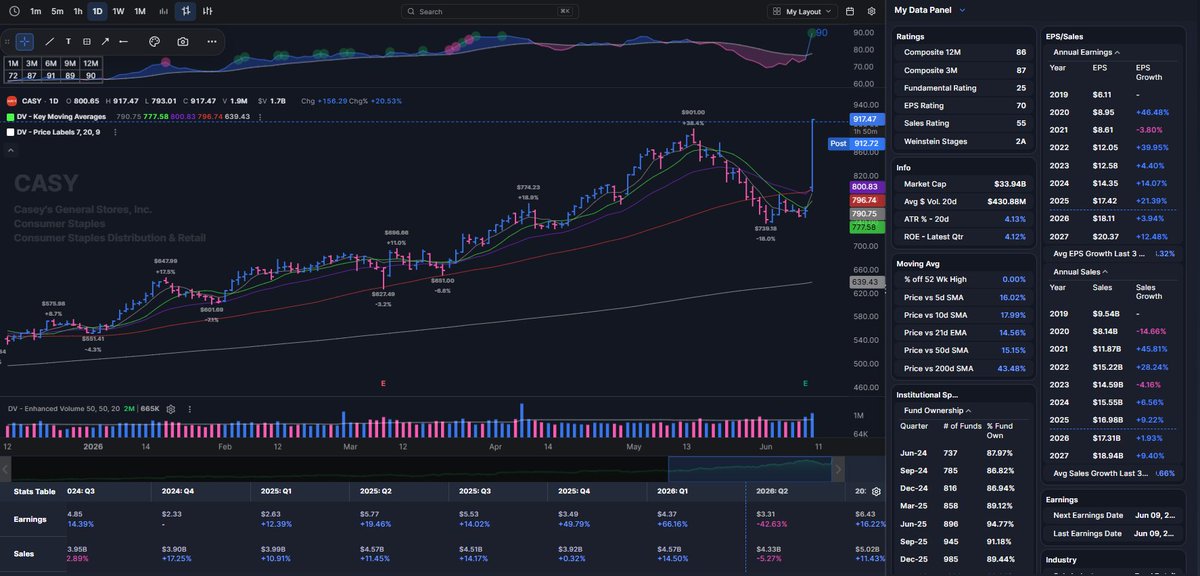
Task: Click the 917.47 current price label
Action: (865, 119)
